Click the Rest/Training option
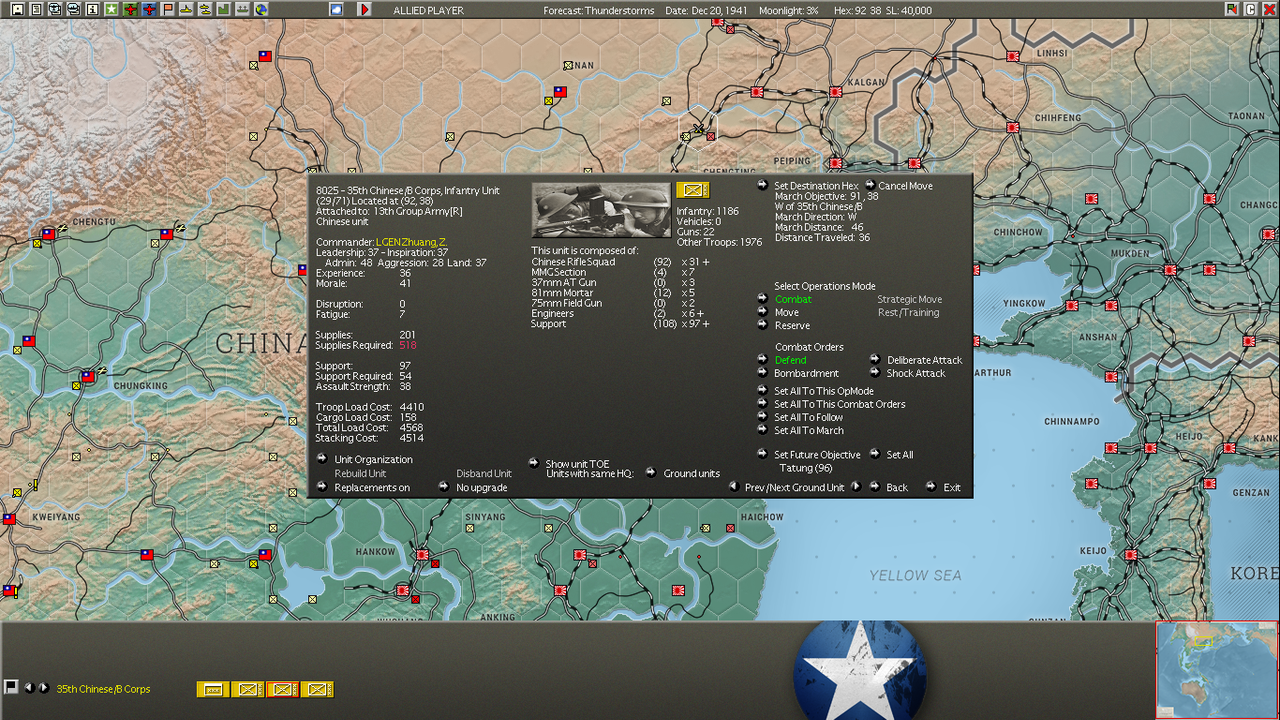This screenshot has height=720, width=1280. click(908, 312)
